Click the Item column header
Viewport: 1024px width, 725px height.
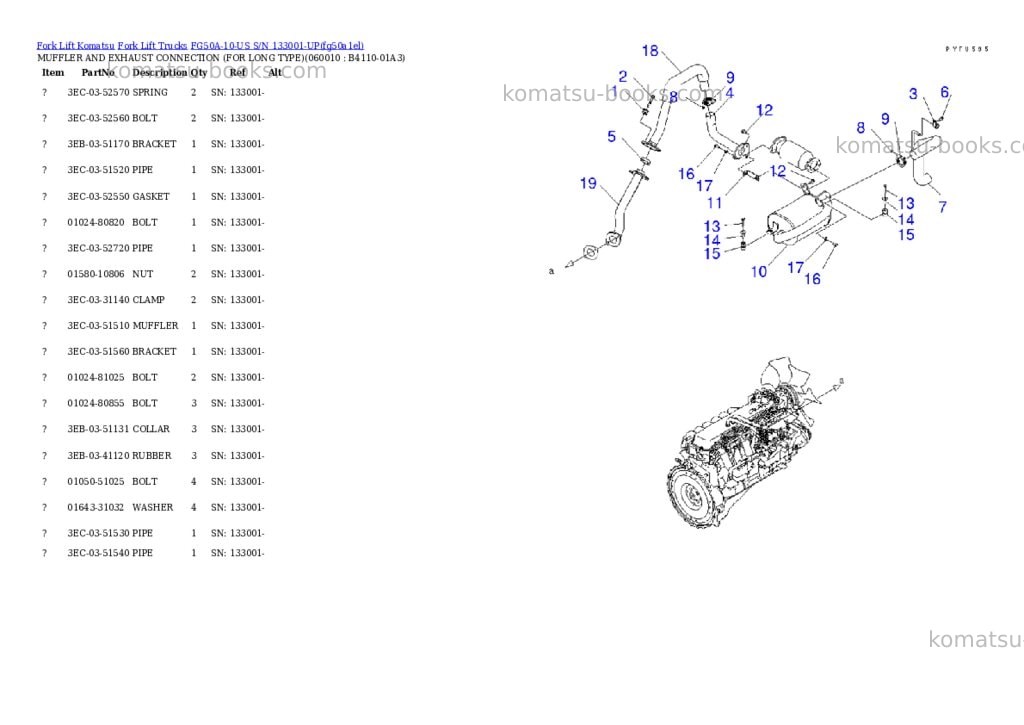tap(53, 72)
